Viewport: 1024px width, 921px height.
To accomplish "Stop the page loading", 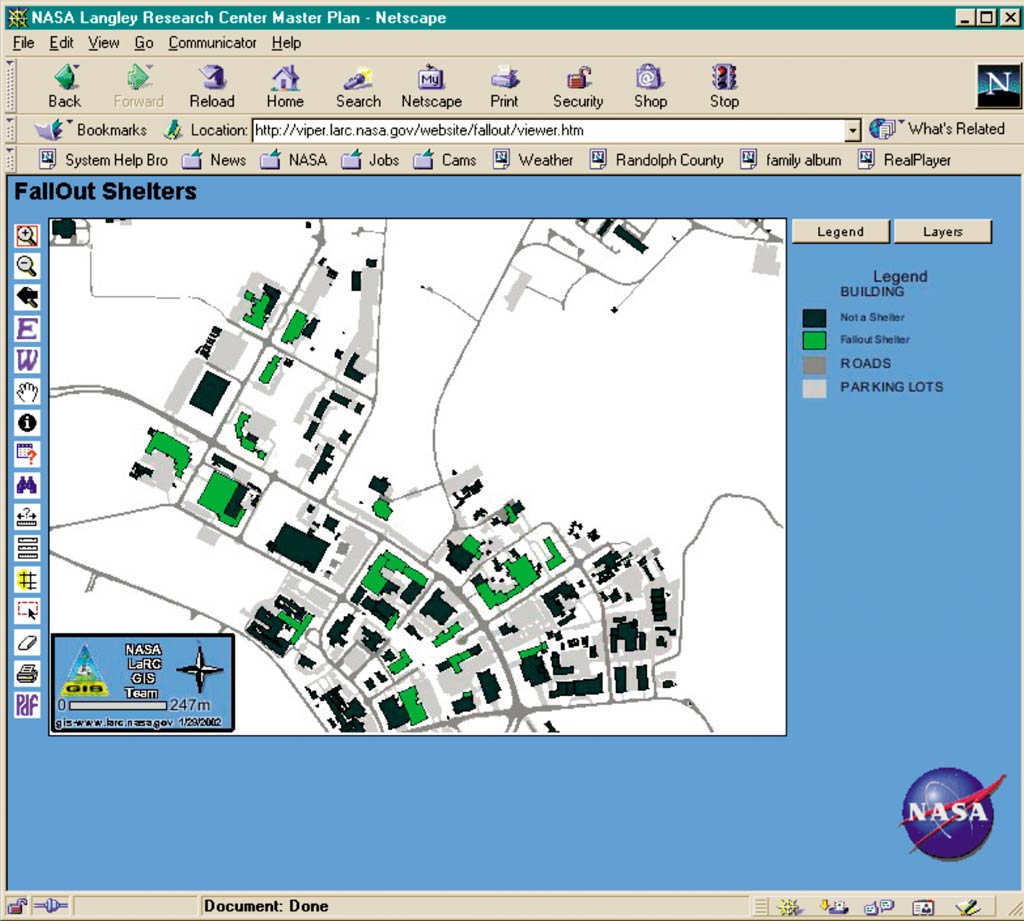I will (724, 86).
